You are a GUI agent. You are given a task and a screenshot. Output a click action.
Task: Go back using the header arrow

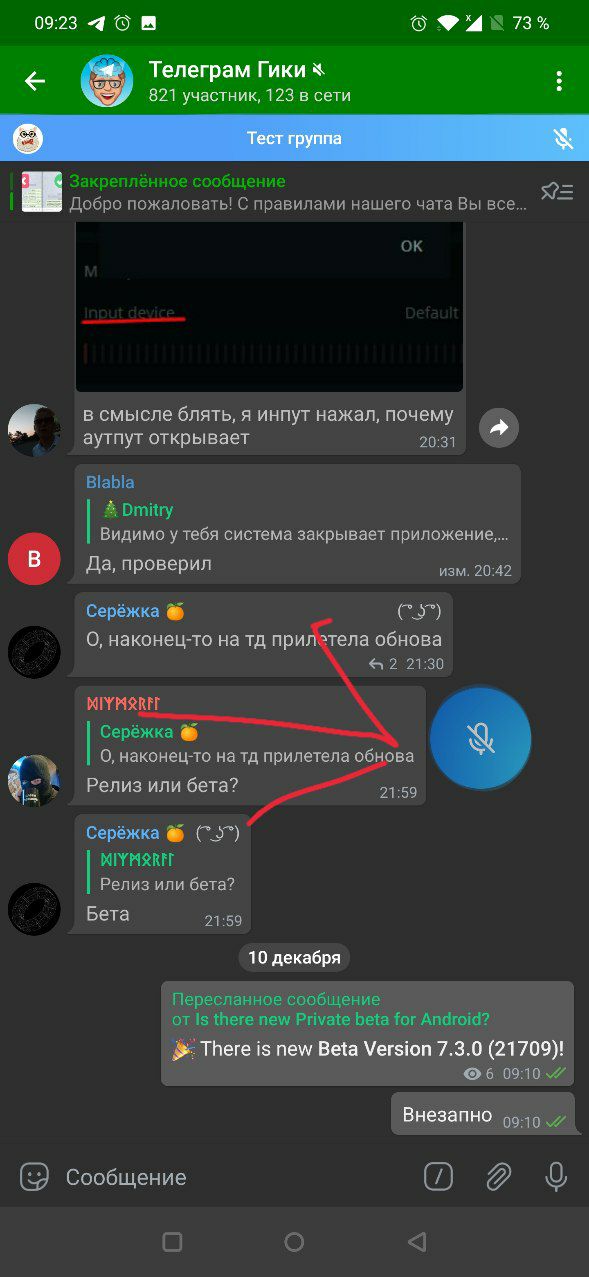coord(35,81)
